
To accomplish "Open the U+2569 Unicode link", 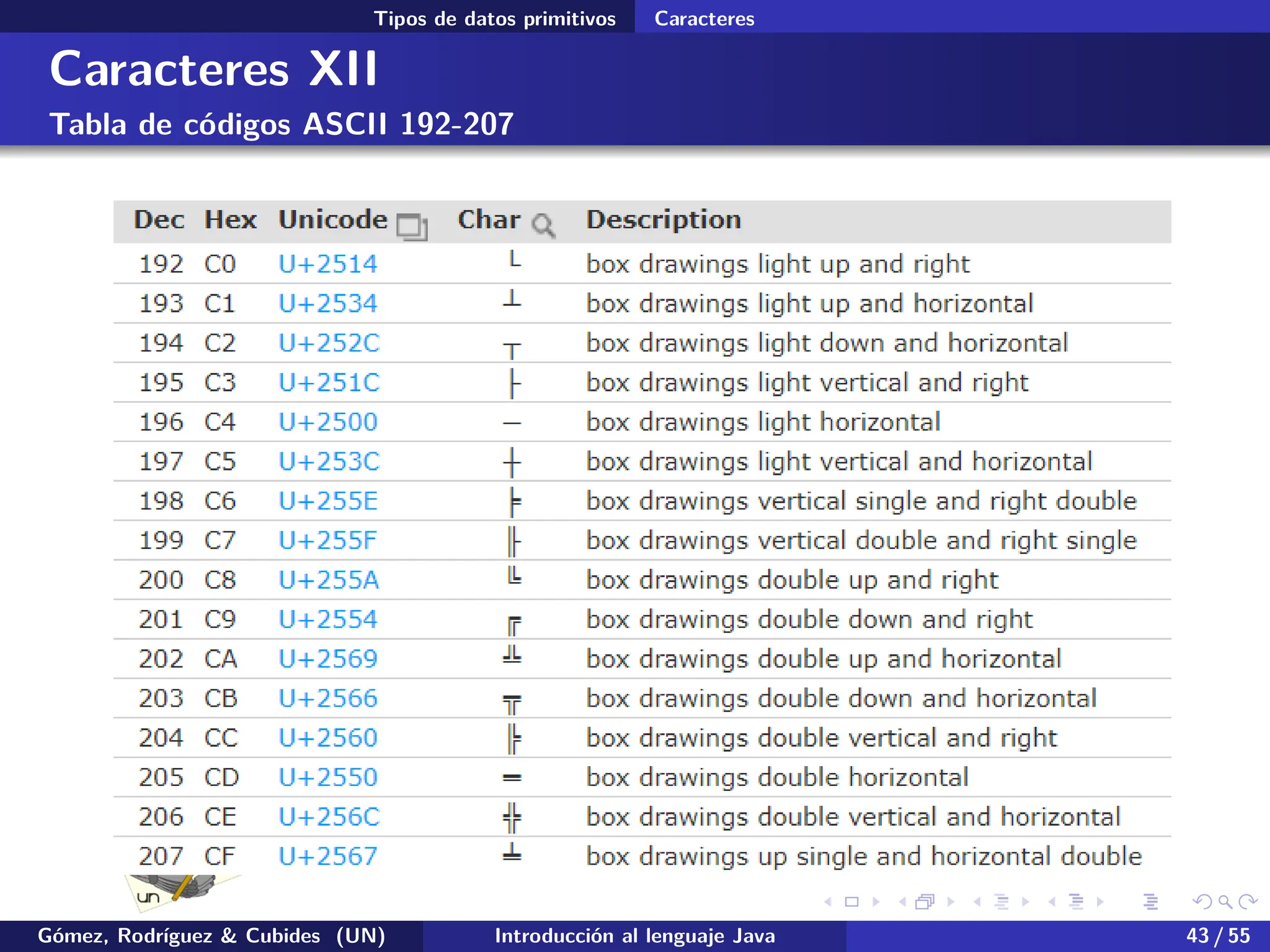I will 328,659.
